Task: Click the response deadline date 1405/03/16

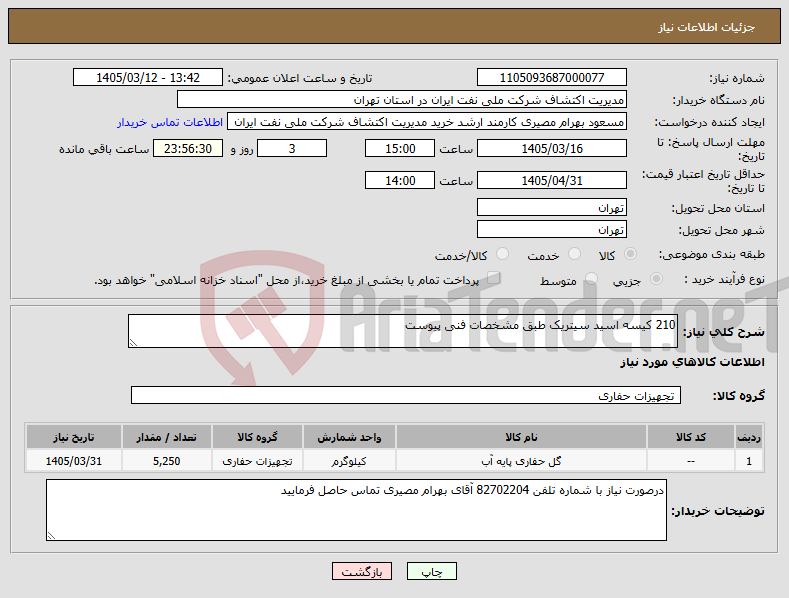Action: [551, 148]
